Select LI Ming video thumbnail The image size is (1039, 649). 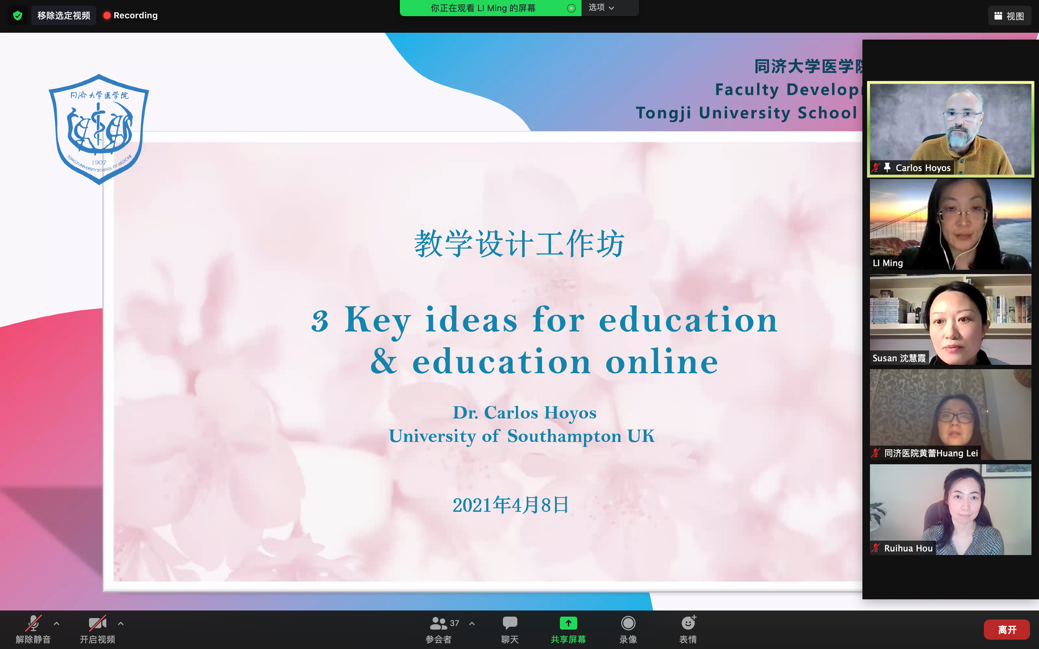point(950,225)
